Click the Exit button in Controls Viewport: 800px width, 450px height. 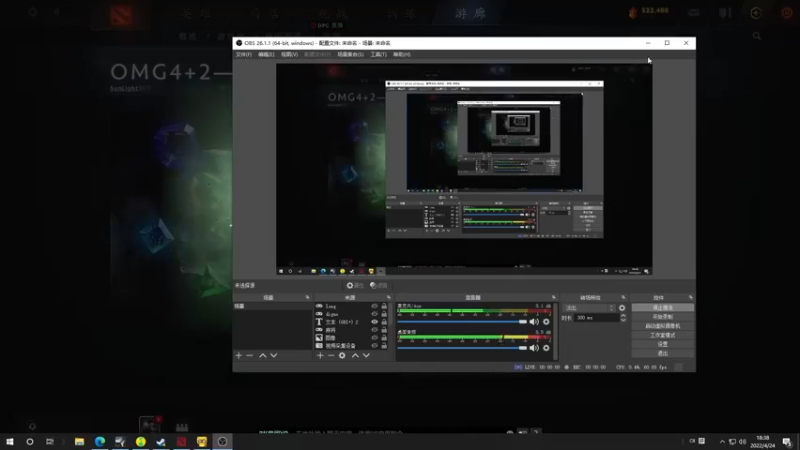[x=662, y=353]
